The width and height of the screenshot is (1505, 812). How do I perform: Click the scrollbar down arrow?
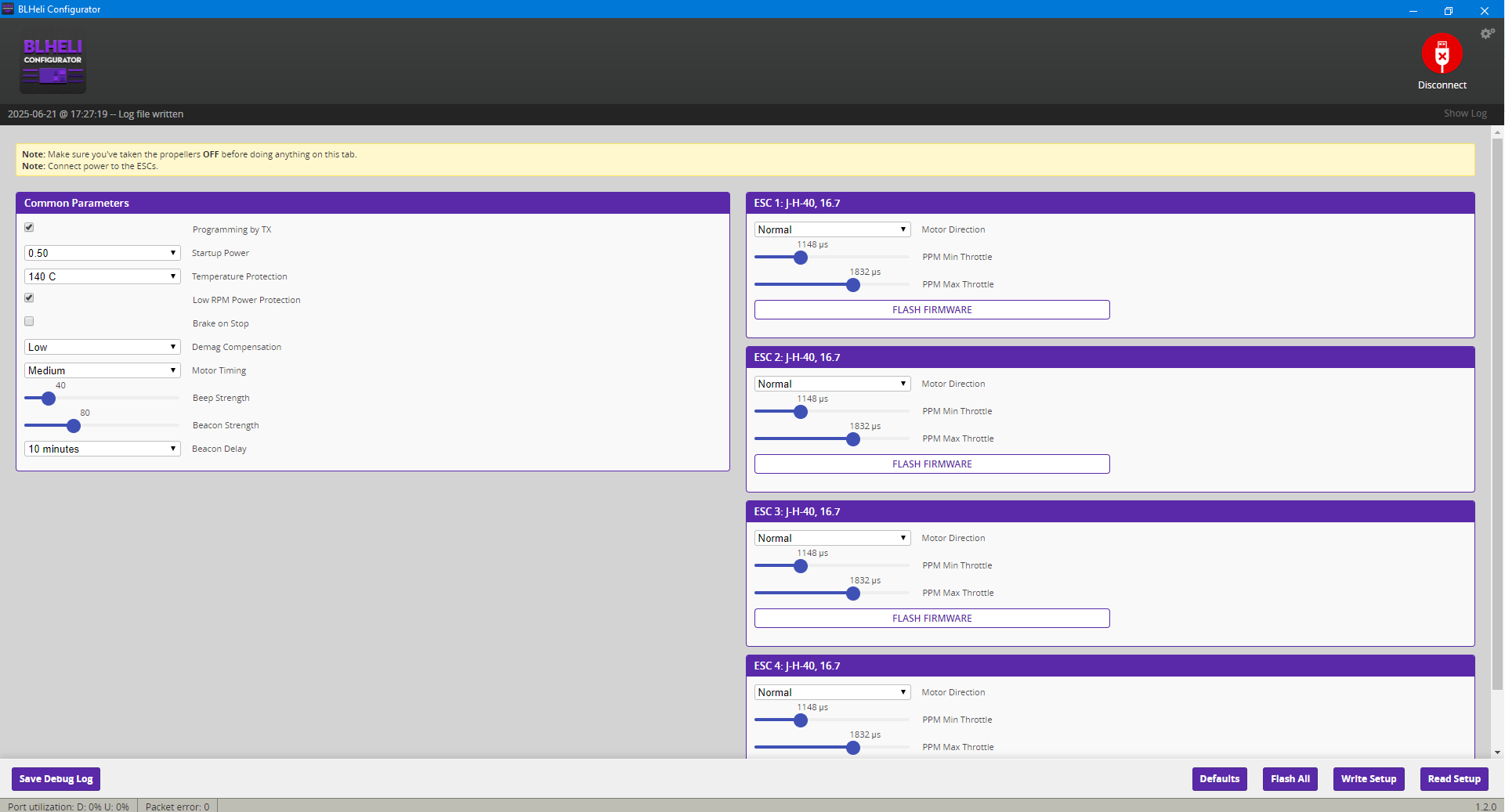click(x=1497, y=752)
